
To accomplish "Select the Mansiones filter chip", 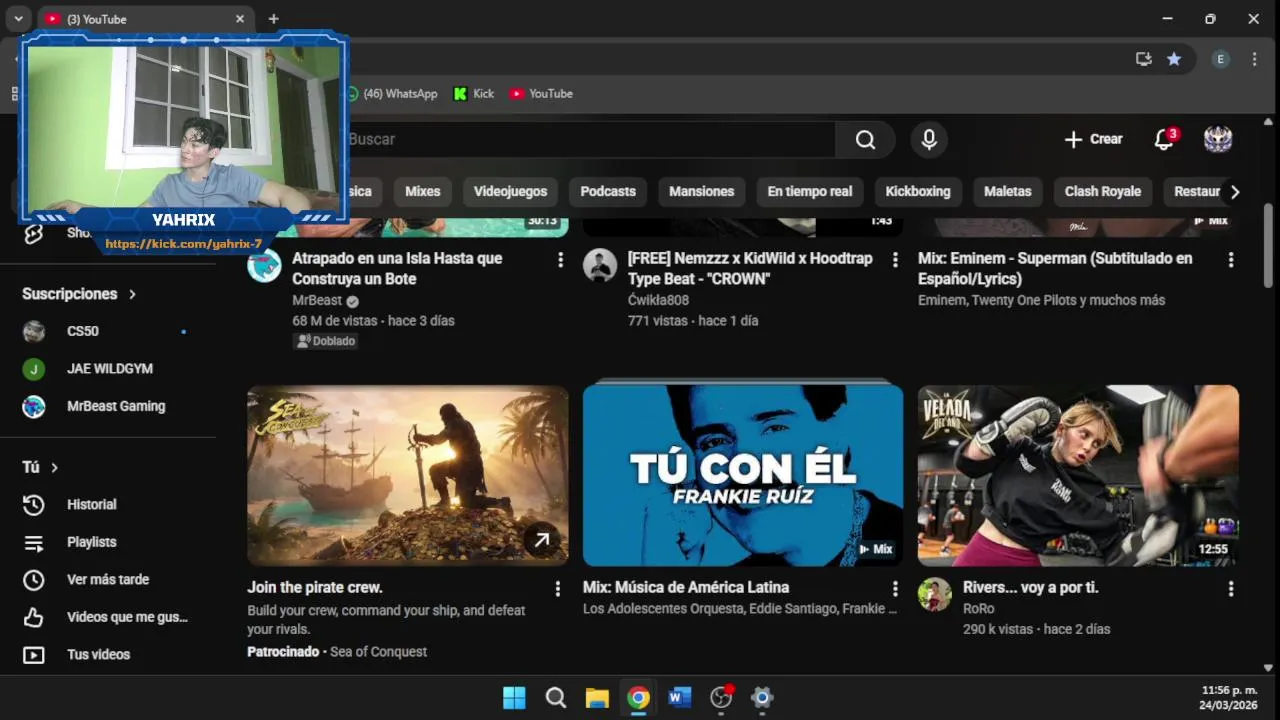I will [701, 191].
